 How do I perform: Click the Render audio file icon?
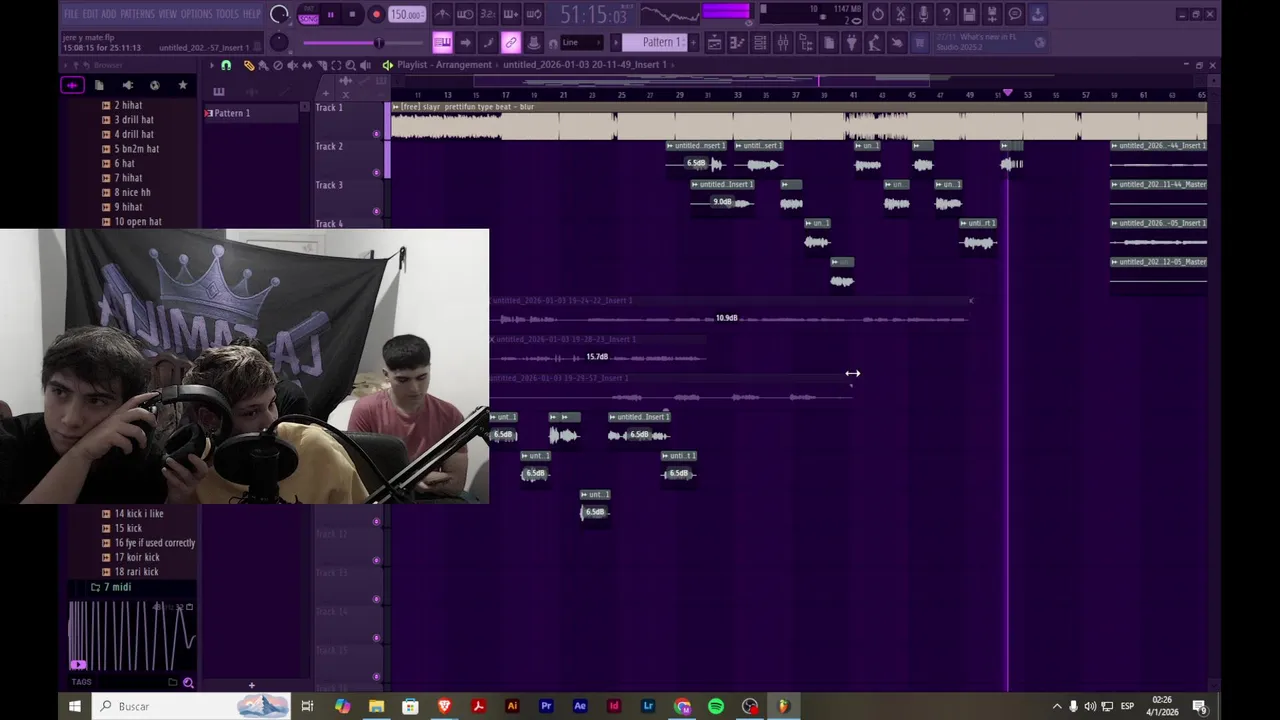click(x=992, y=14)
